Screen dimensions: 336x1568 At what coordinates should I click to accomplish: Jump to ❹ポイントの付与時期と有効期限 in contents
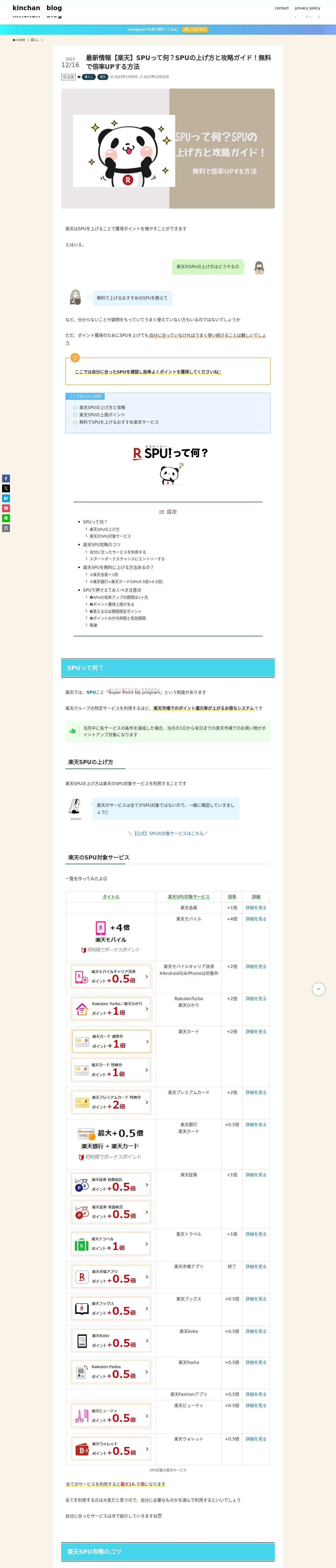pos(118,618)
